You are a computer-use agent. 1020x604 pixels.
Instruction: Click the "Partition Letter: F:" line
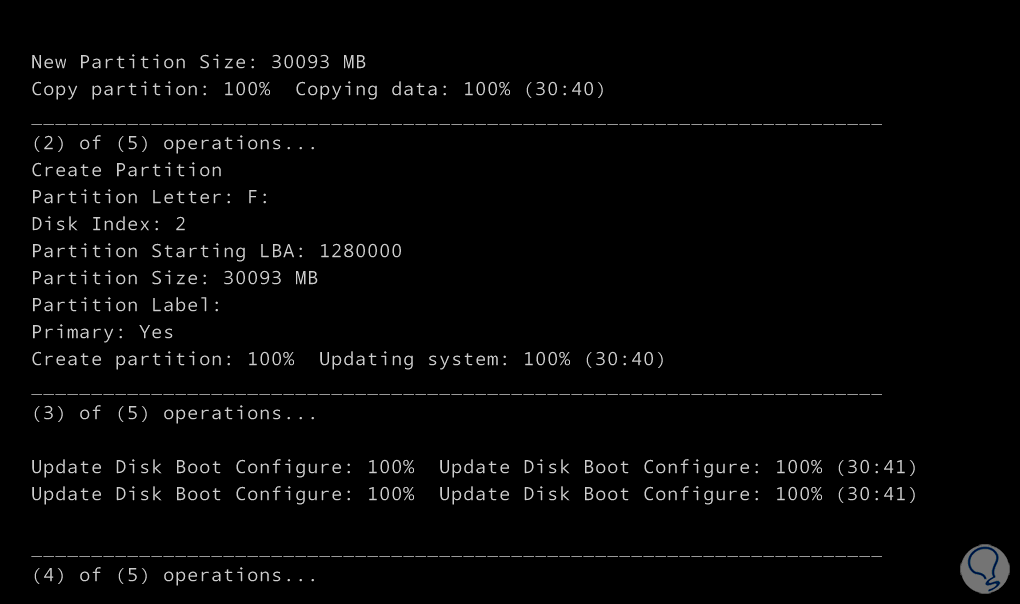150,197
